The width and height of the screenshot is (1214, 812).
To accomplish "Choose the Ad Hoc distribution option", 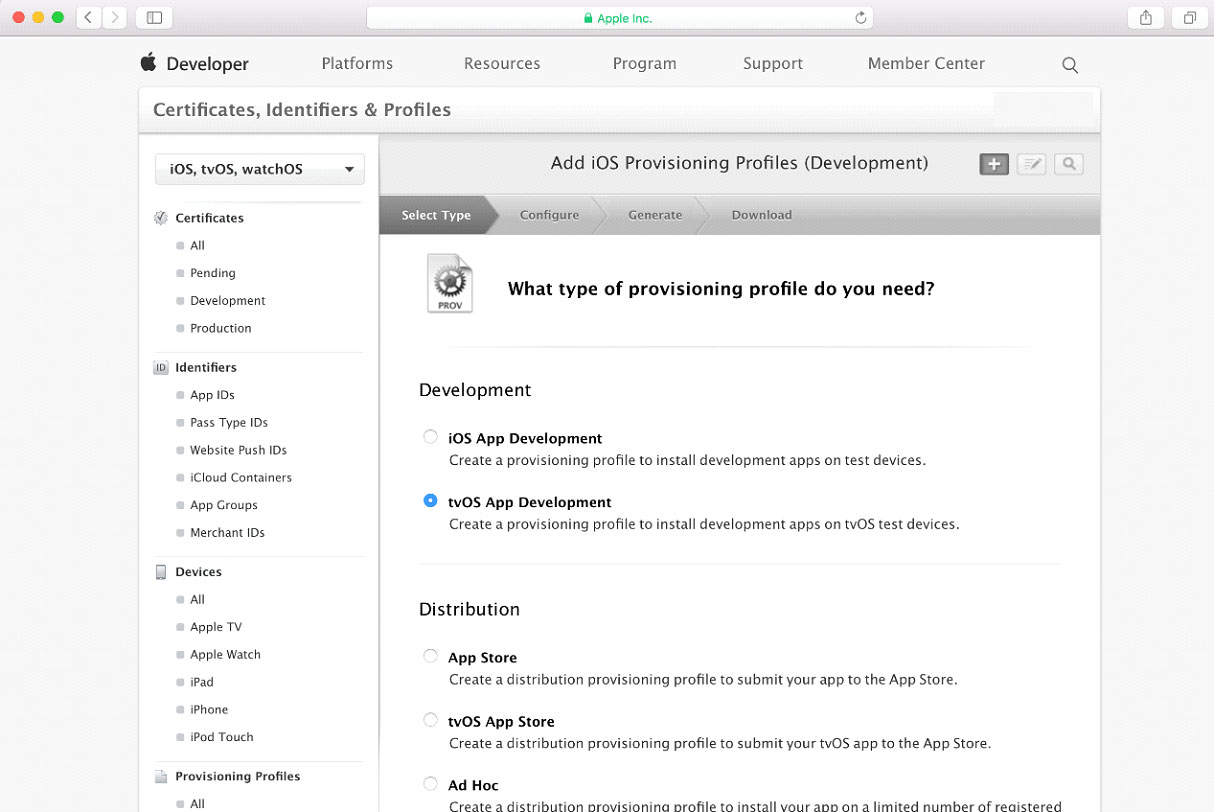I will pyautogui.click(x=430, y=784).
